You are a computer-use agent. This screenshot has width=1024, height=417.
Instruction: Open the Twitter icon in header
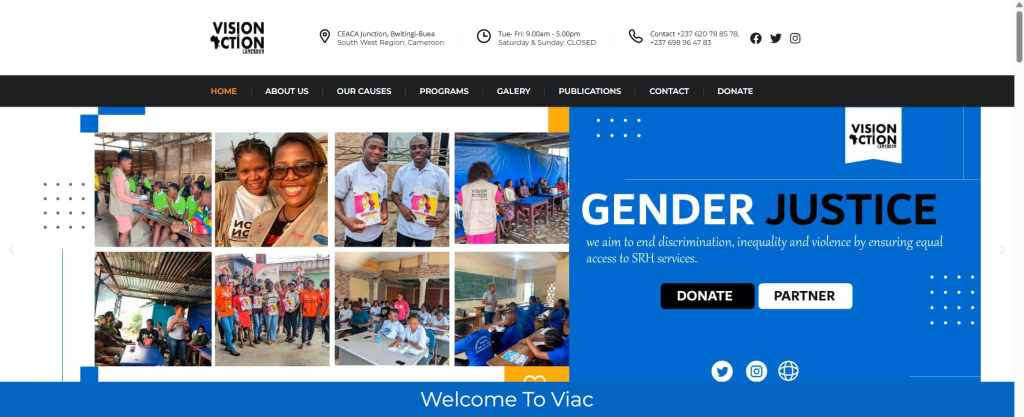click(775, 38)
